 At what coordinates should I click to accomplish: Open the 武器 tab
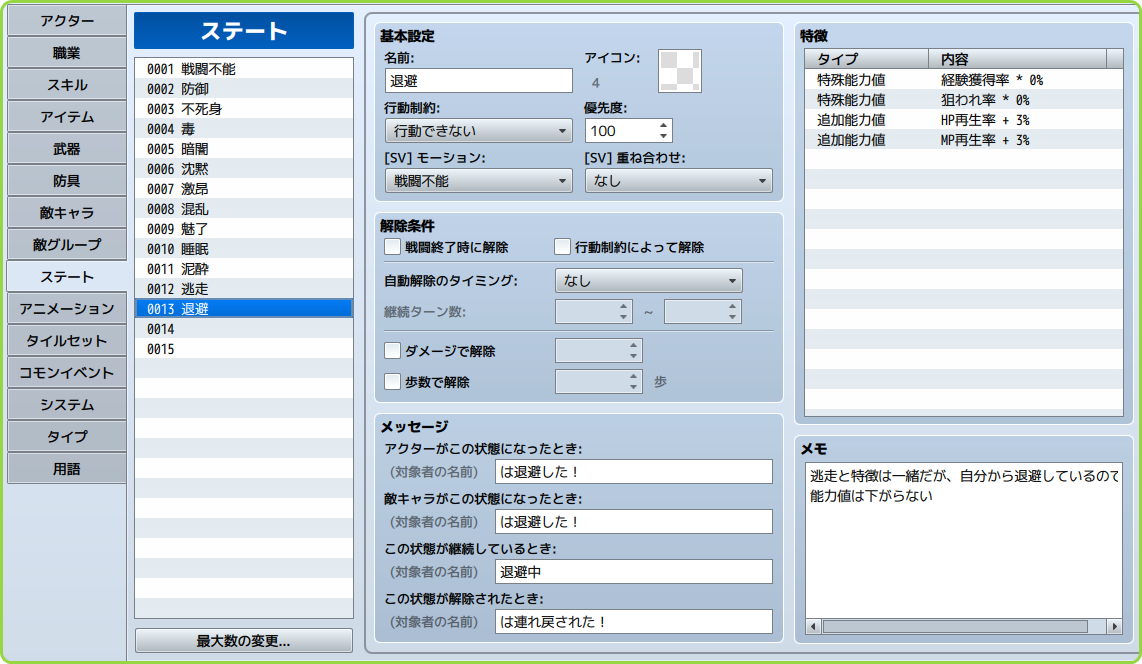click(x=67, y=149)
